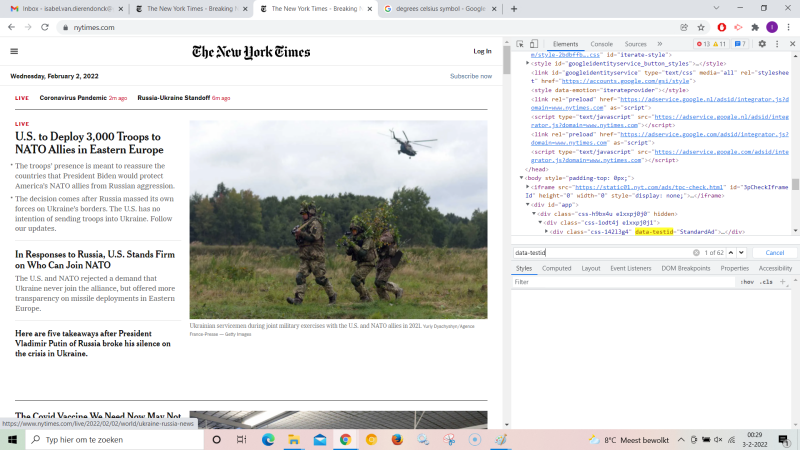
Task: Toggle the device toolbar icon in DevTools
Action: click(x=534, y=44)
